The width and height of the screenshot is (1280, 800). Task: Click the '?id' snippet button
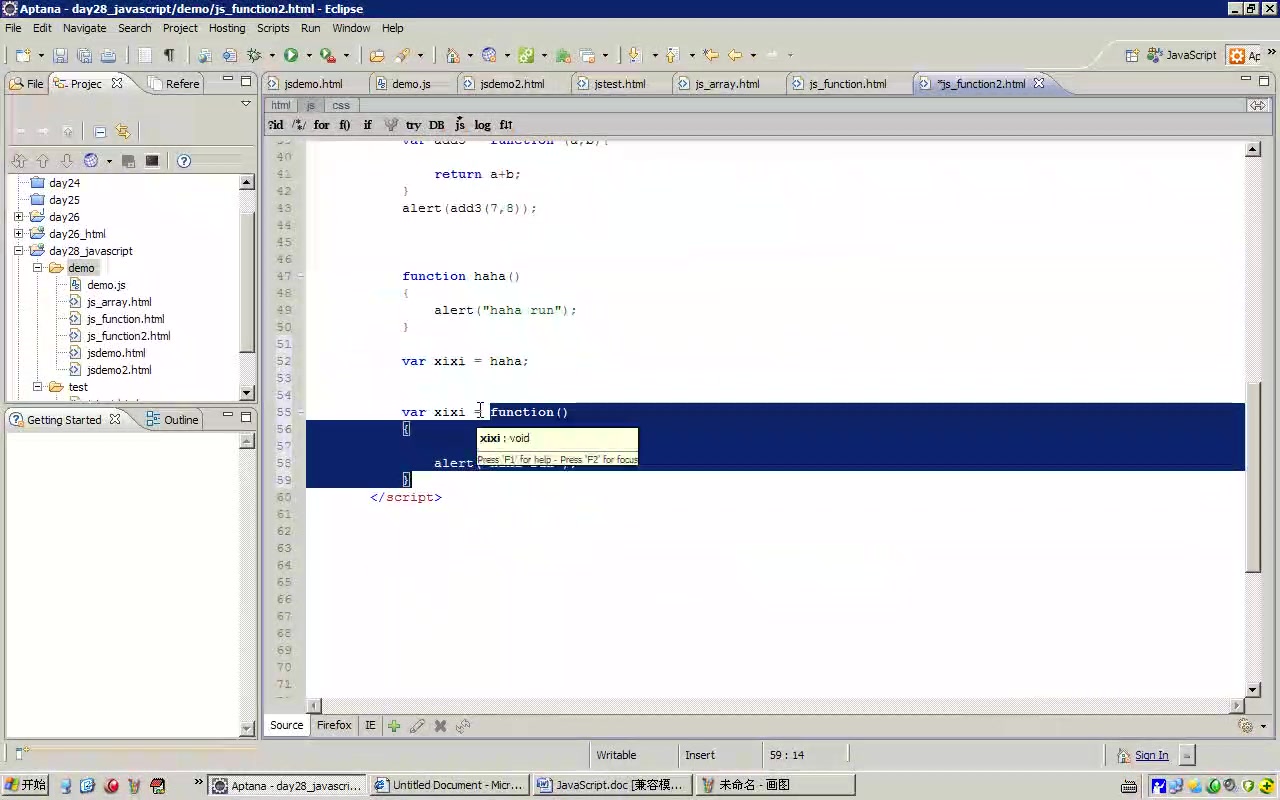pyautogui.click(x=276, y=125)
